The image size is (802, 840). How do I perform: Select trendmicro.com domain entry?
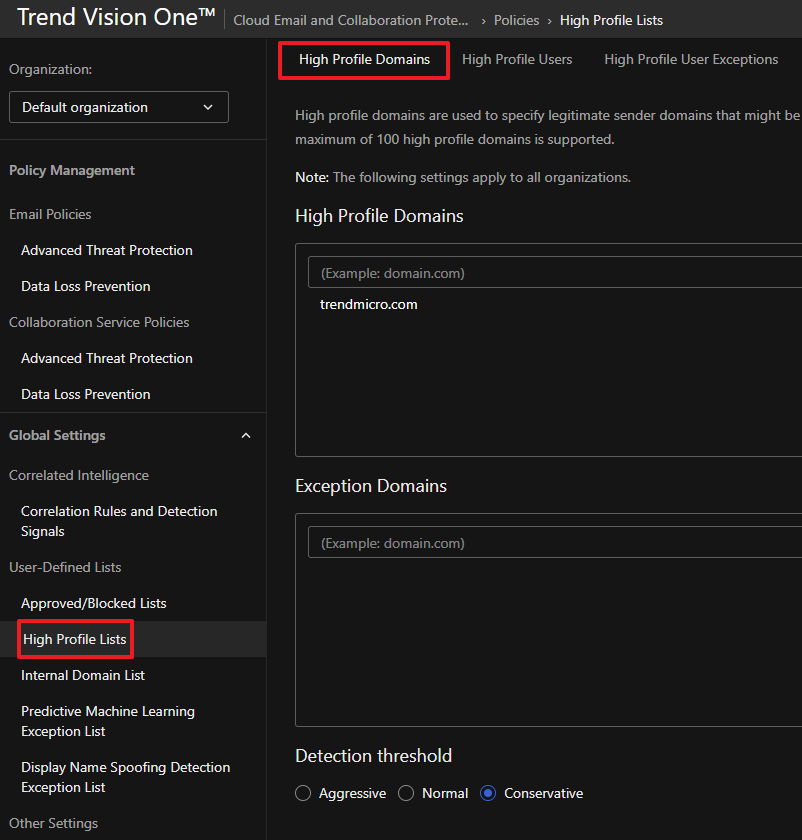pos(369,304)
